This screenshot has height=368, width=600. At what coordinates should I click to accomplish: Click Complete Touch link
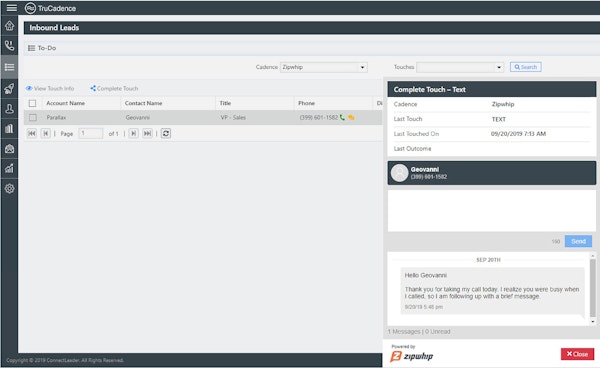114,88
